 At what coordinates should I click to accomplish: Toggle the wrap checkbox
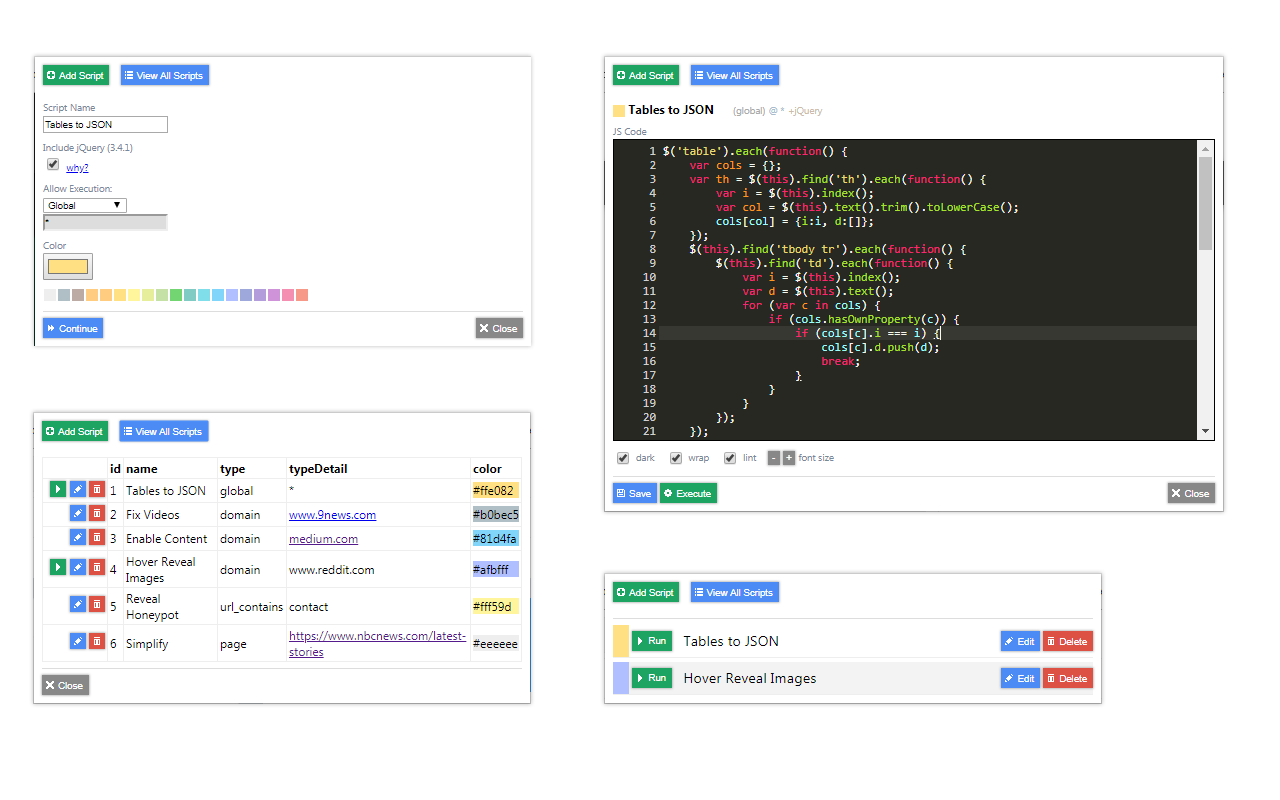(676, 458)
